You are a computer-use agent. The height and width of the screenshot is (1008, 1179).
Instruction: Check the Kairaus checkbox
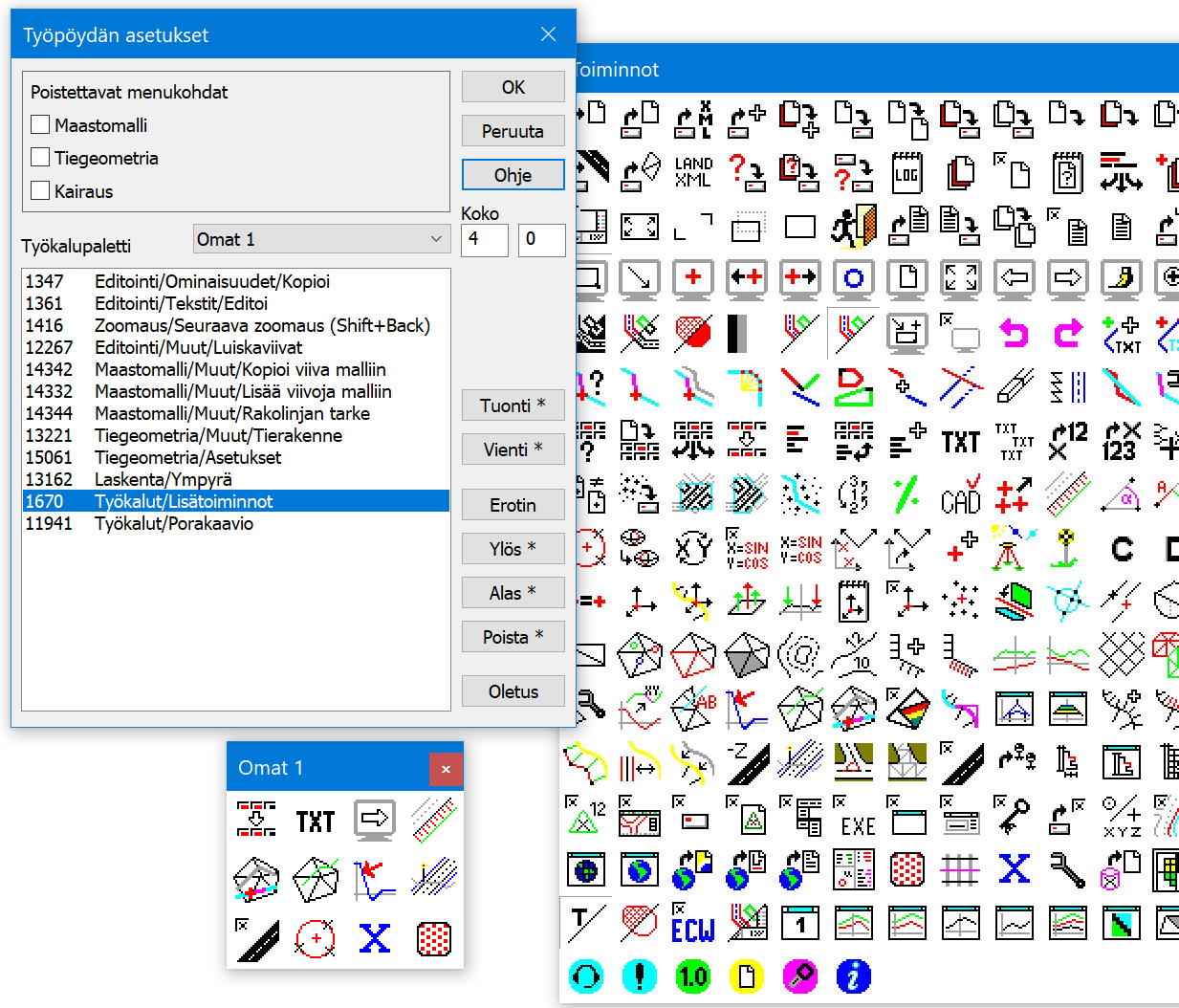[40, 190]
